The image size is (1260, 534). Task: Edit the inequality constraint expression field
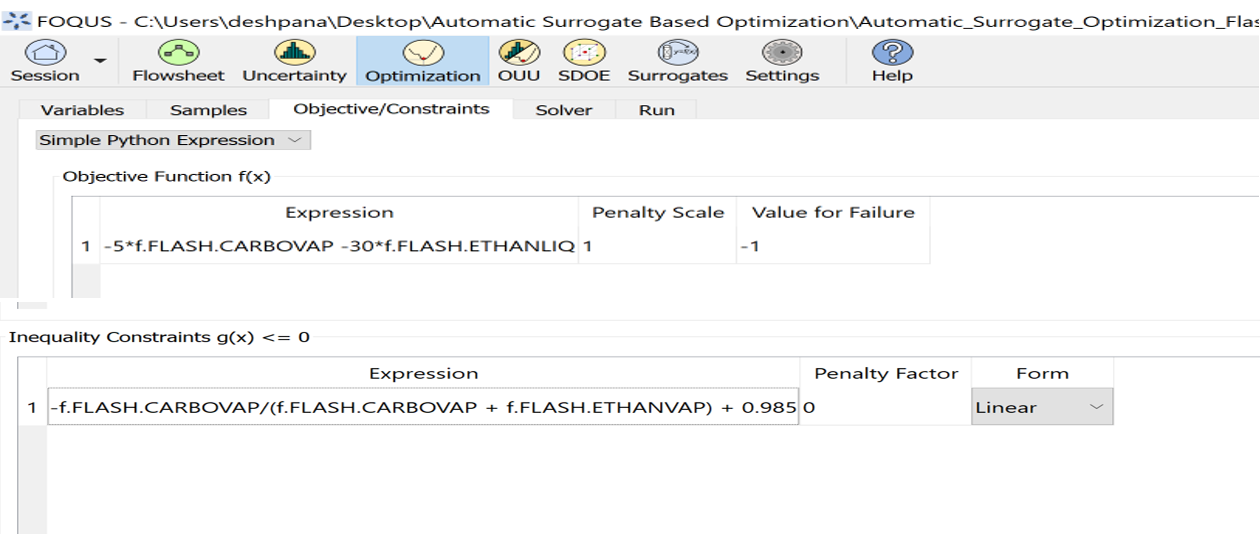tap(423, 407)
